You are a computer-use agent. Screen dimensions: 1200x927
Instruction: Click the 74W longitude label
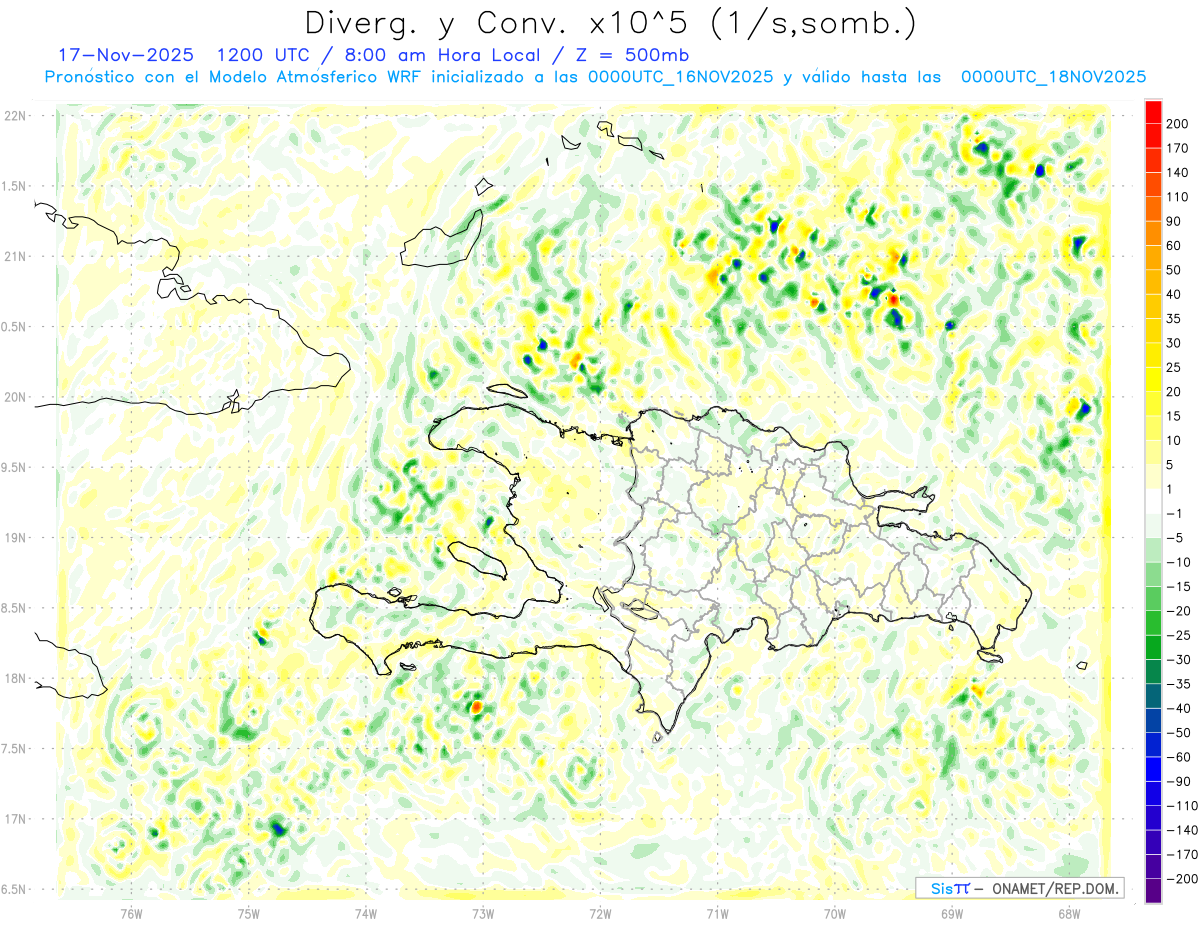(366, 913)
